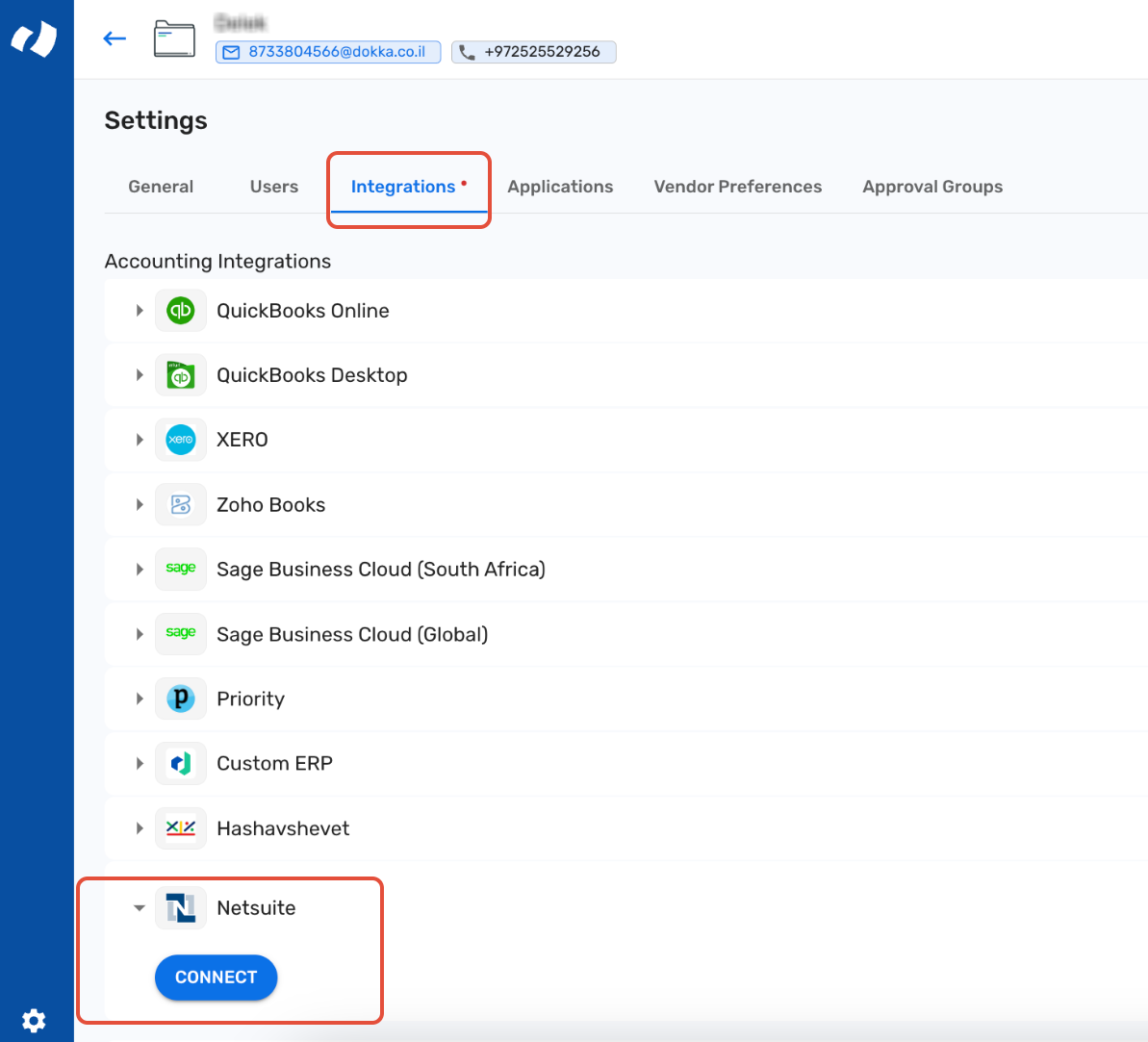Viewport: 1148px width, 1042px height.
Task: Click the Sage Global logo icon
Action: coord(181,633)
